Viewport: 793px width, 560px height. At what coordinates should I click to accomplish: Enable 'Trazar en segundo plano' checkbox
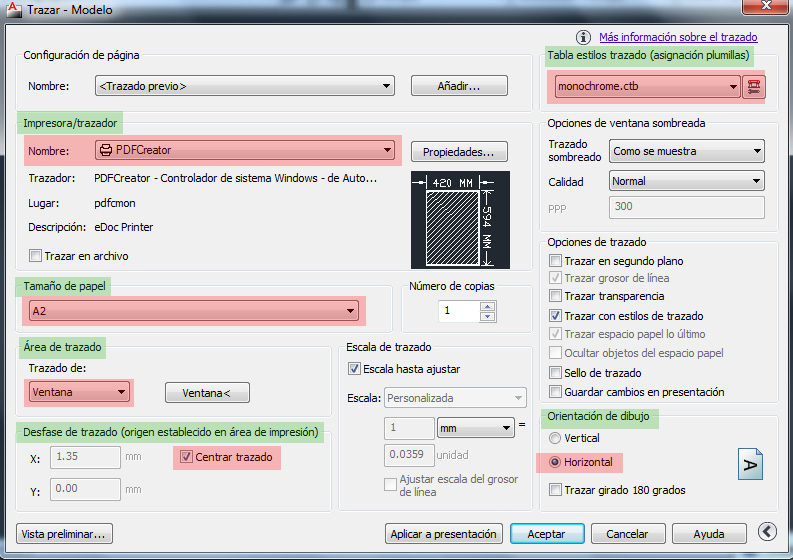coord(555,261)
